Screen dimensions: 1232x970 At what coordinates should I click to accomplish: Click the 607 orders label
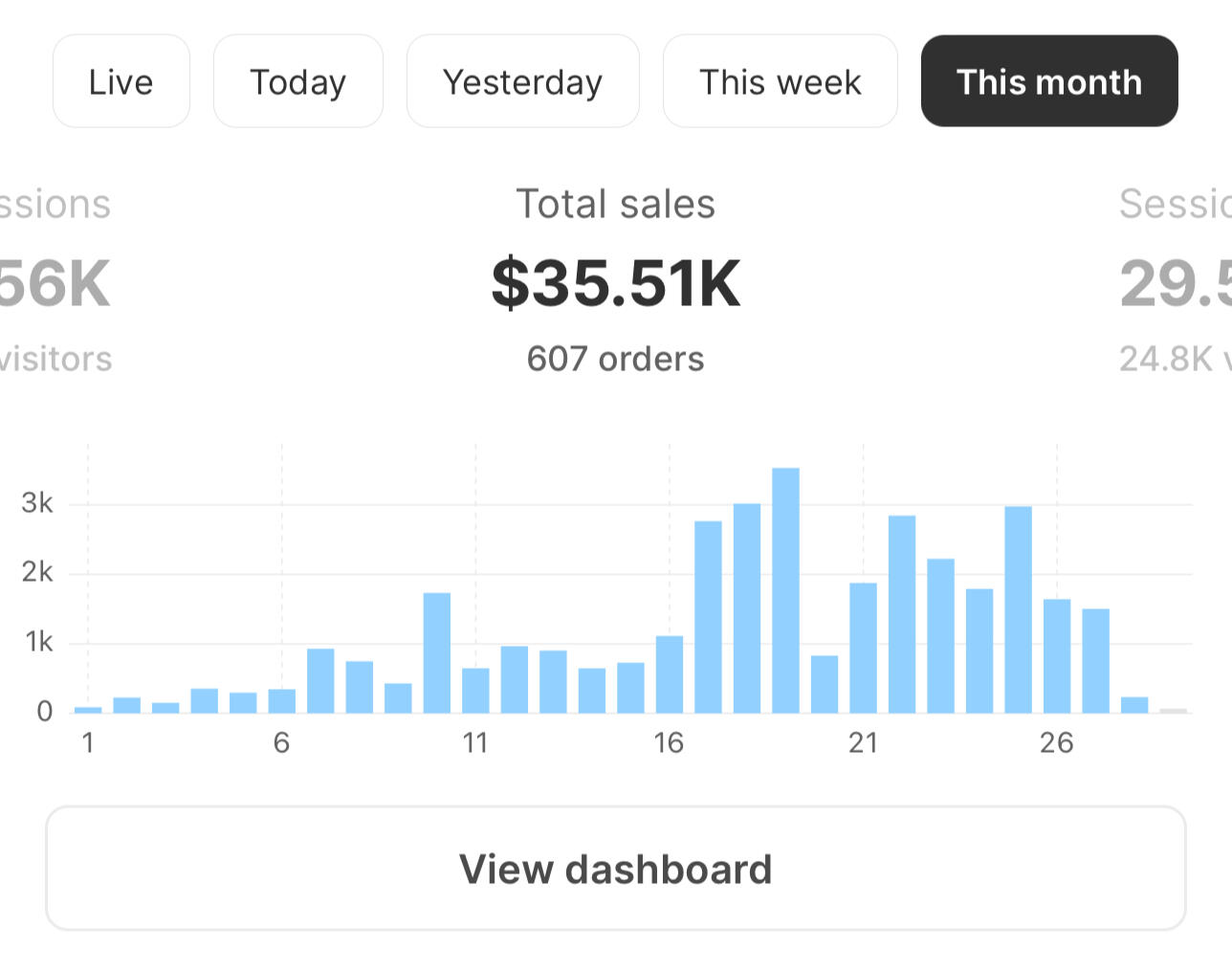(x=615, y=359)
